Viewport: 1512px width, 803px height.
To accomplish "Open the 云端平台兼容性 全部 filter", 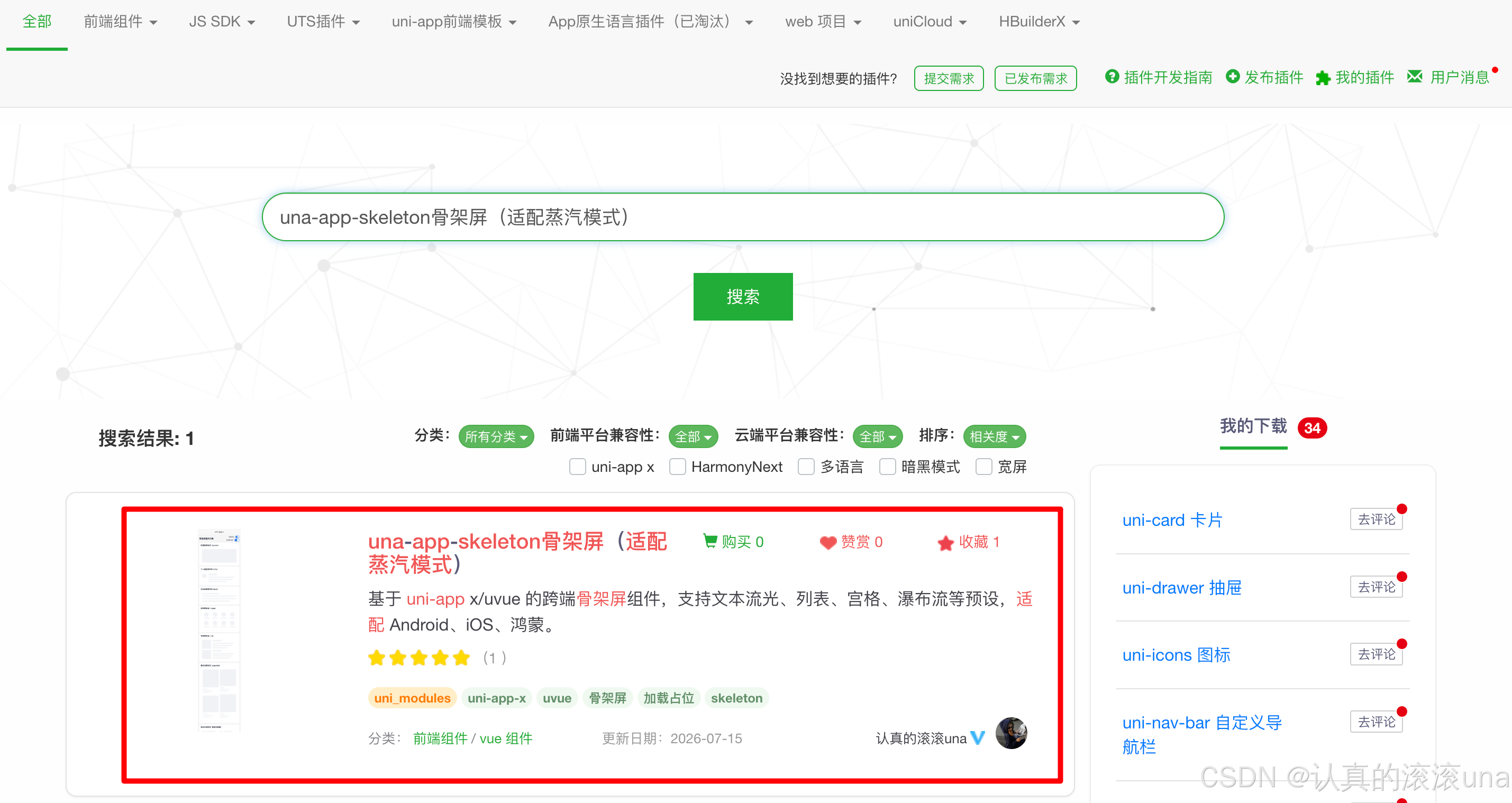I will pos(878,436).
